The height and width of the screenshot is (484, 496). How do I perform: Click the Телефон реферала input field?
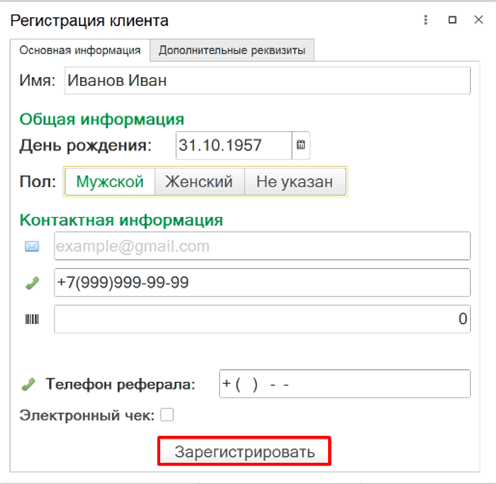[345, 384]
